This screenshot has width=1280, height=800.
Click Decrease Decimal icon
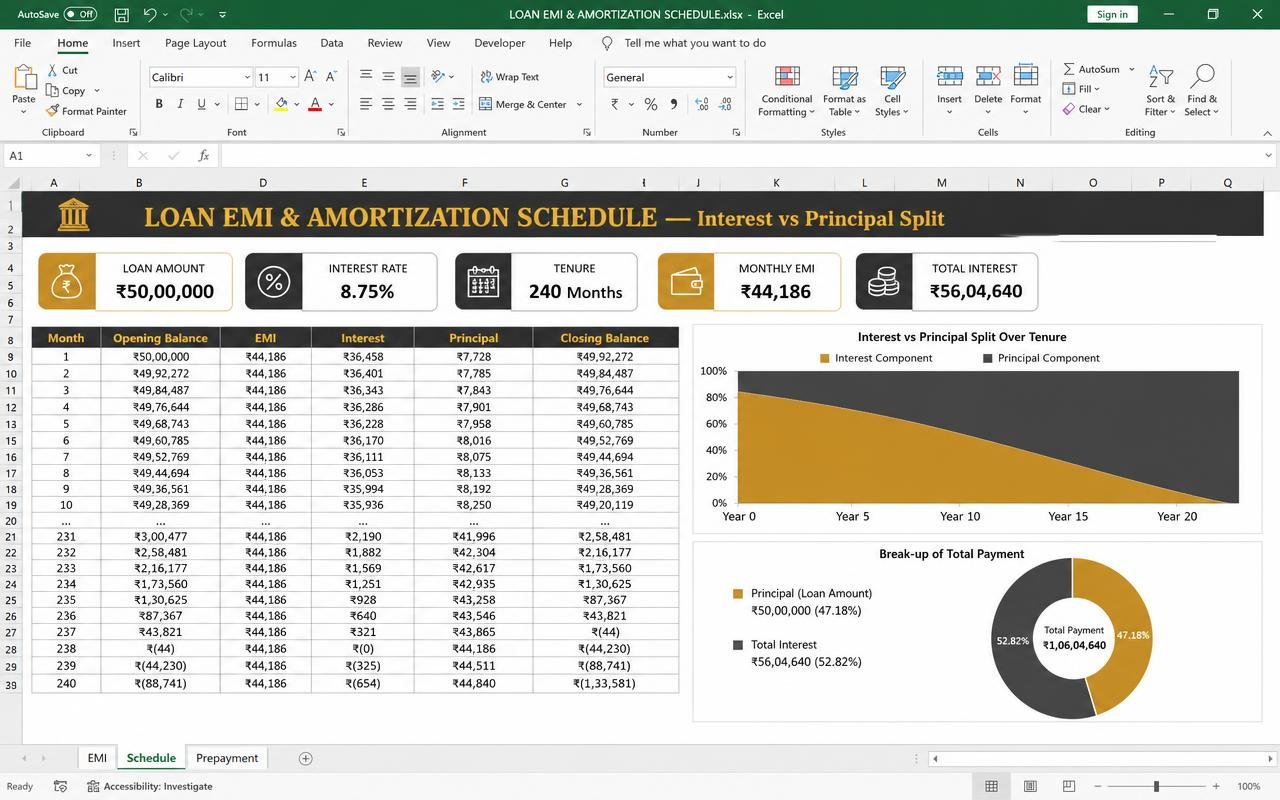click(x=723, y=104)
